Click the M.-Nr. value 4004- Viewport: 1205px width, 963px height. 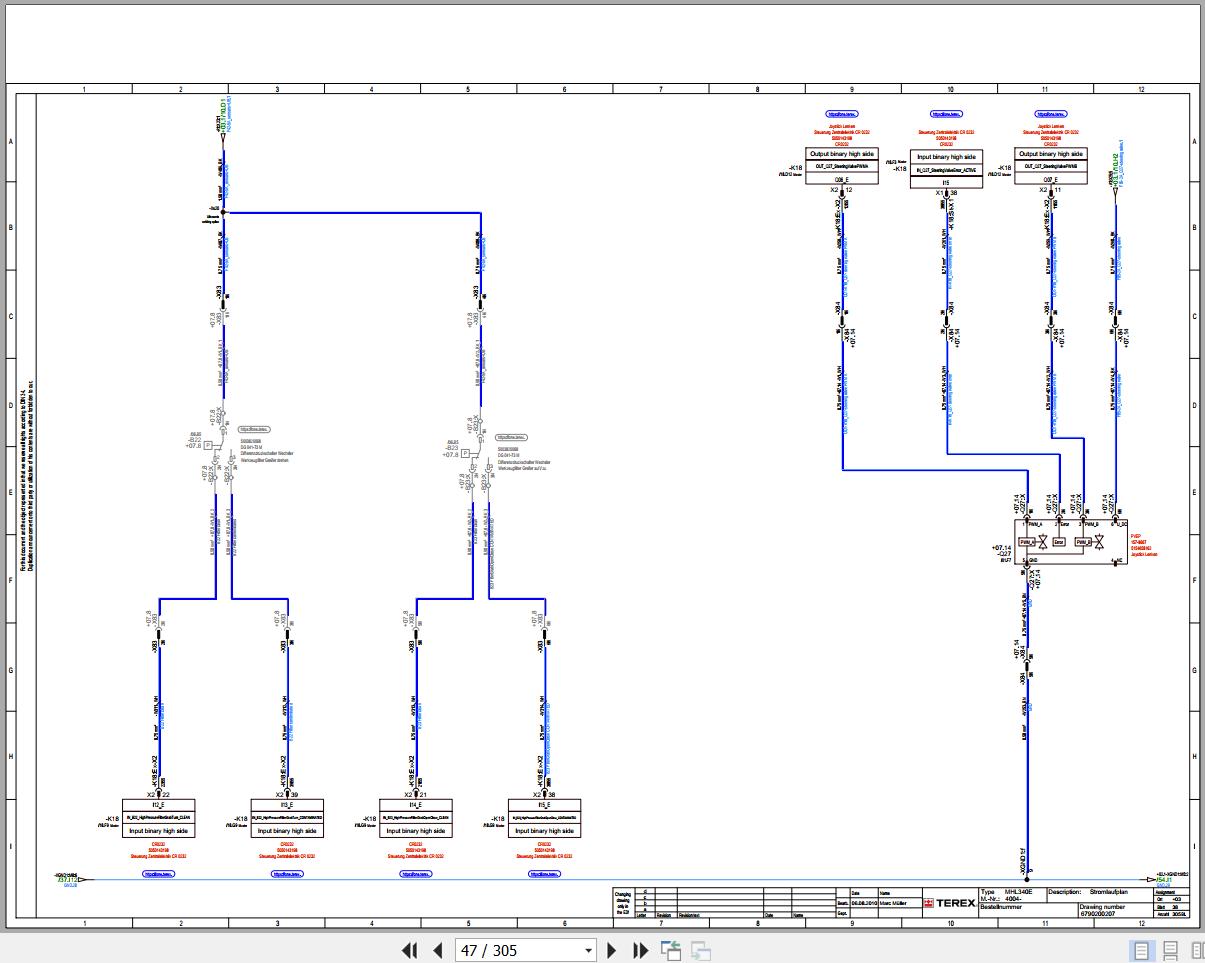click(1014, 898)
